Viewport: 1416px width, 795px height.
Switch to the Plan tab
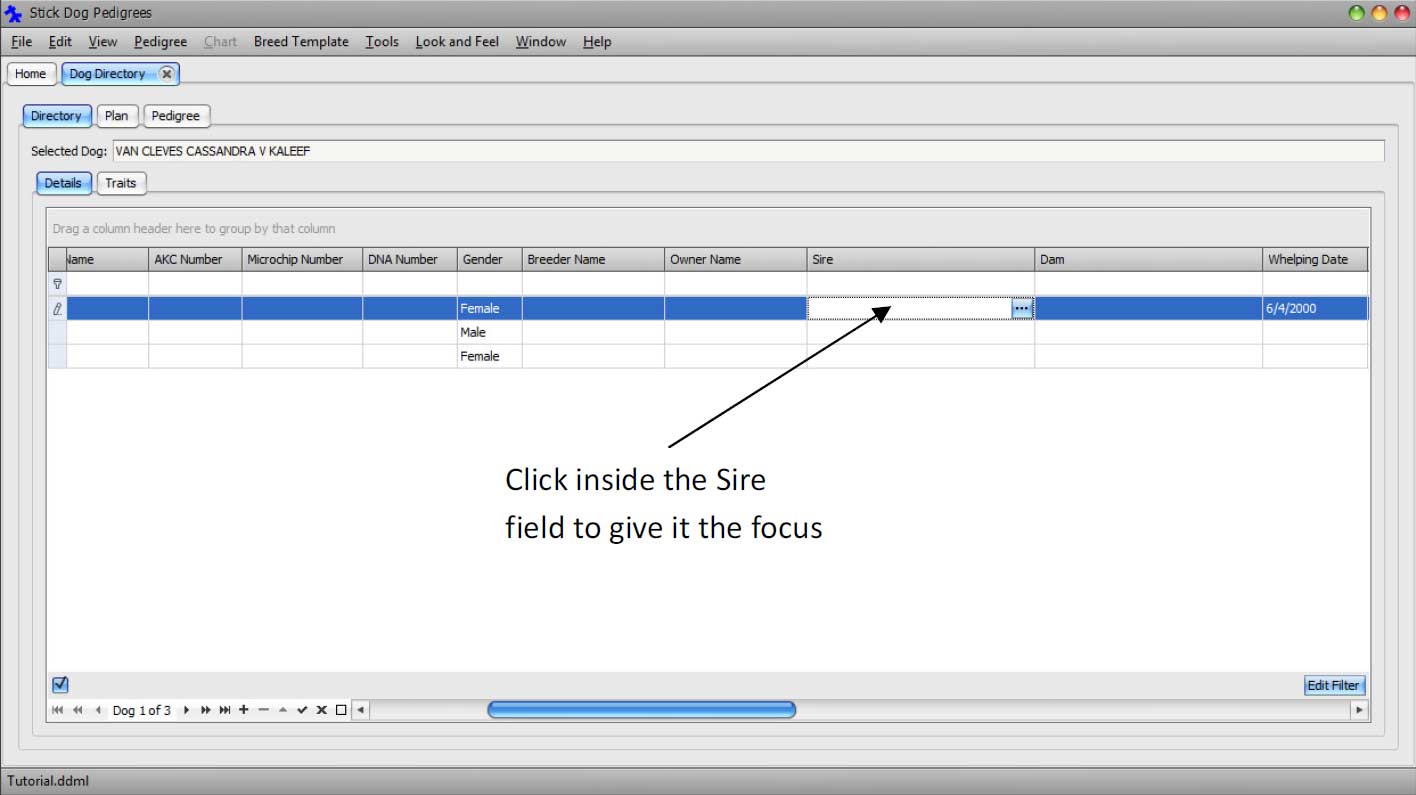116,115
